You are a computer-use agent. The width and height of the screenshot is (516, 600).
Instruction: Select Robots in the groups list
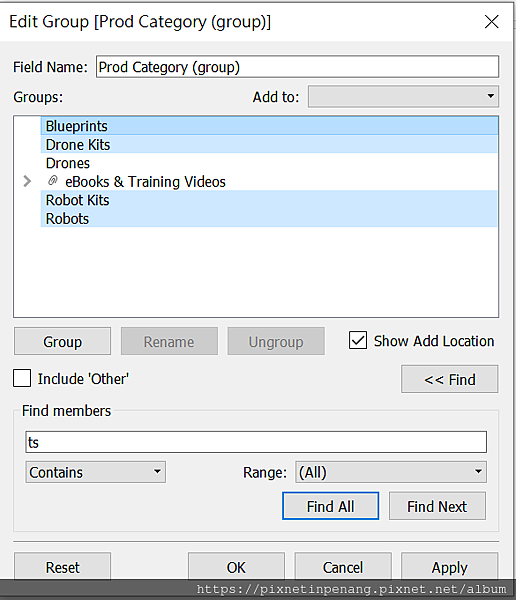click(x=269, y=218)
